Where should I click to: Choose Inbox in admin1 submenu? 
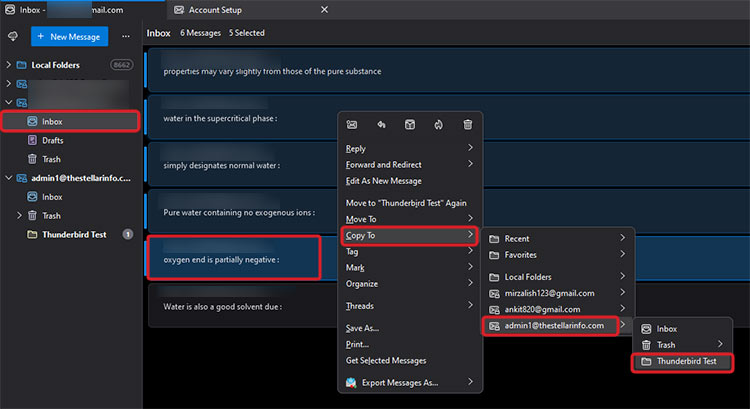[x=683, y=329]
